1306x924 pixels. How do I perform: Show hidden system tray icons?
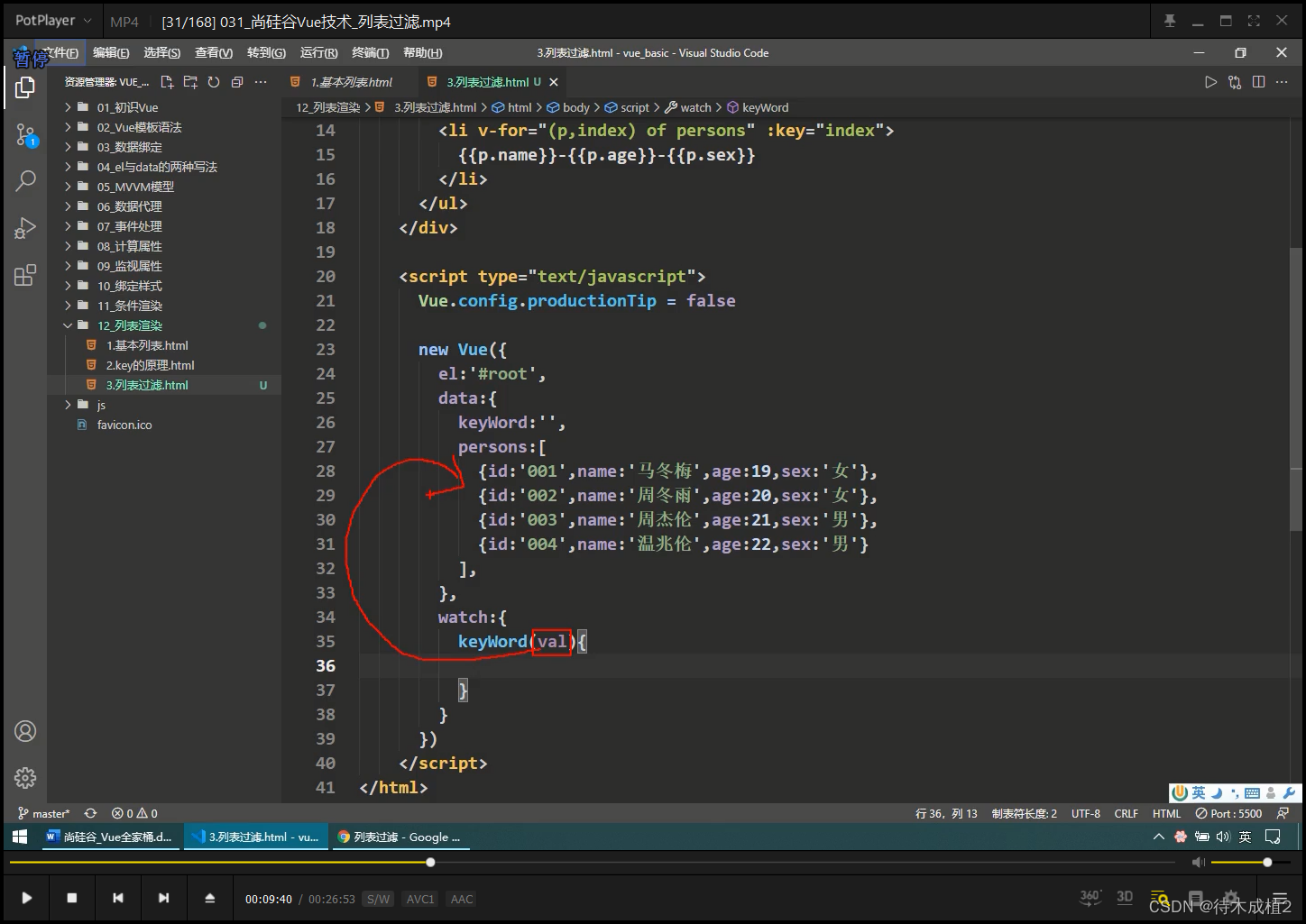(x=1159, y=837)
